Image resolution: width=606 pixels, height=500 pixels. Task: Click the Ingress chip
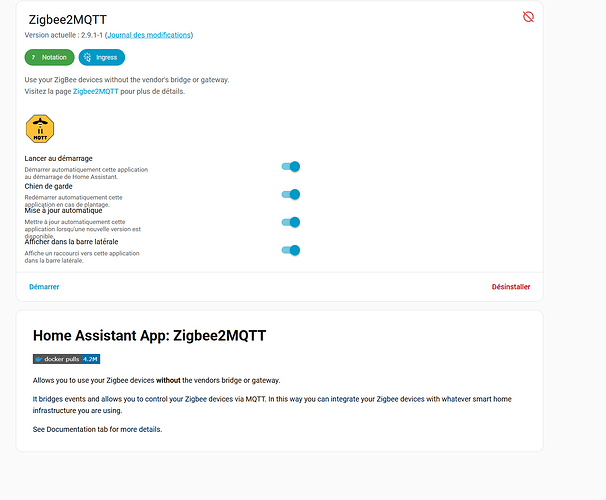(x=102, y=57)
